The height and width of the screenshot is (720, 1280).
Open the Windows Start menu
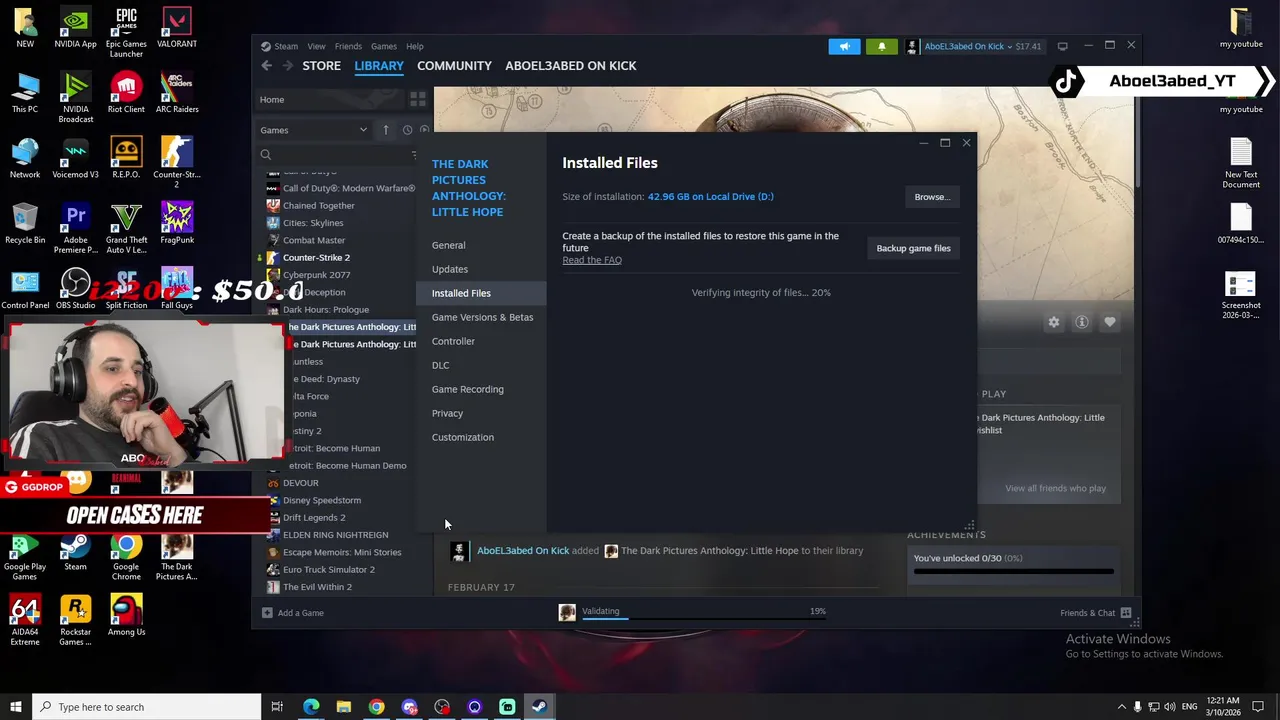coord(15,707)
